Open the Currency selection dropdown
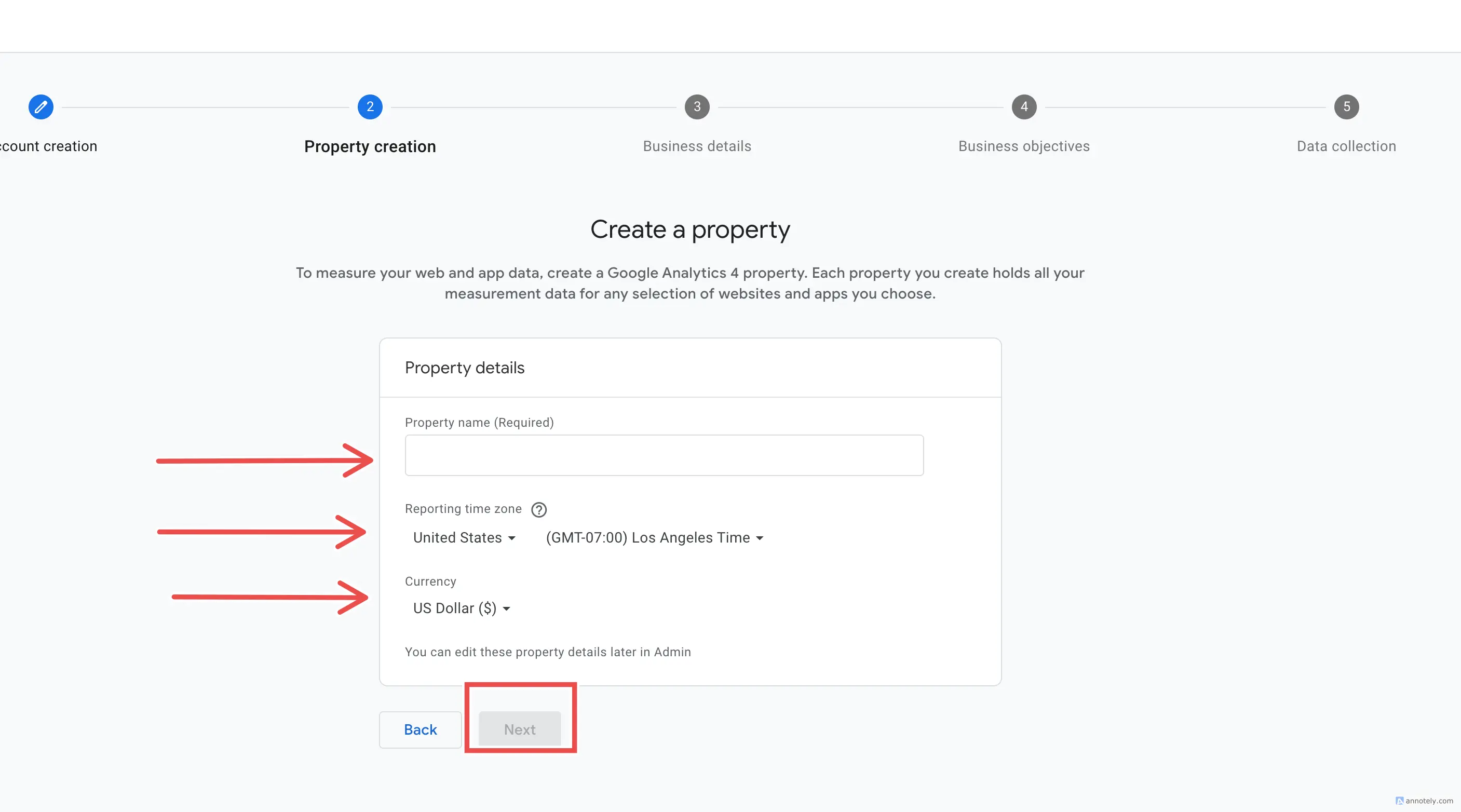The height and width of the screenshot is (812, 1461). point(461,608)
